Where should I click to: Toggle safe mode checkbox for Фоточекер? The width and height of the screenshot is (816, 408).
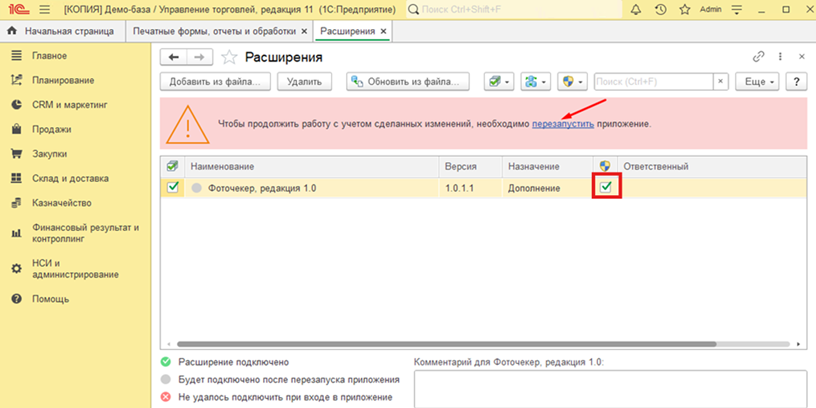(605, 187)
